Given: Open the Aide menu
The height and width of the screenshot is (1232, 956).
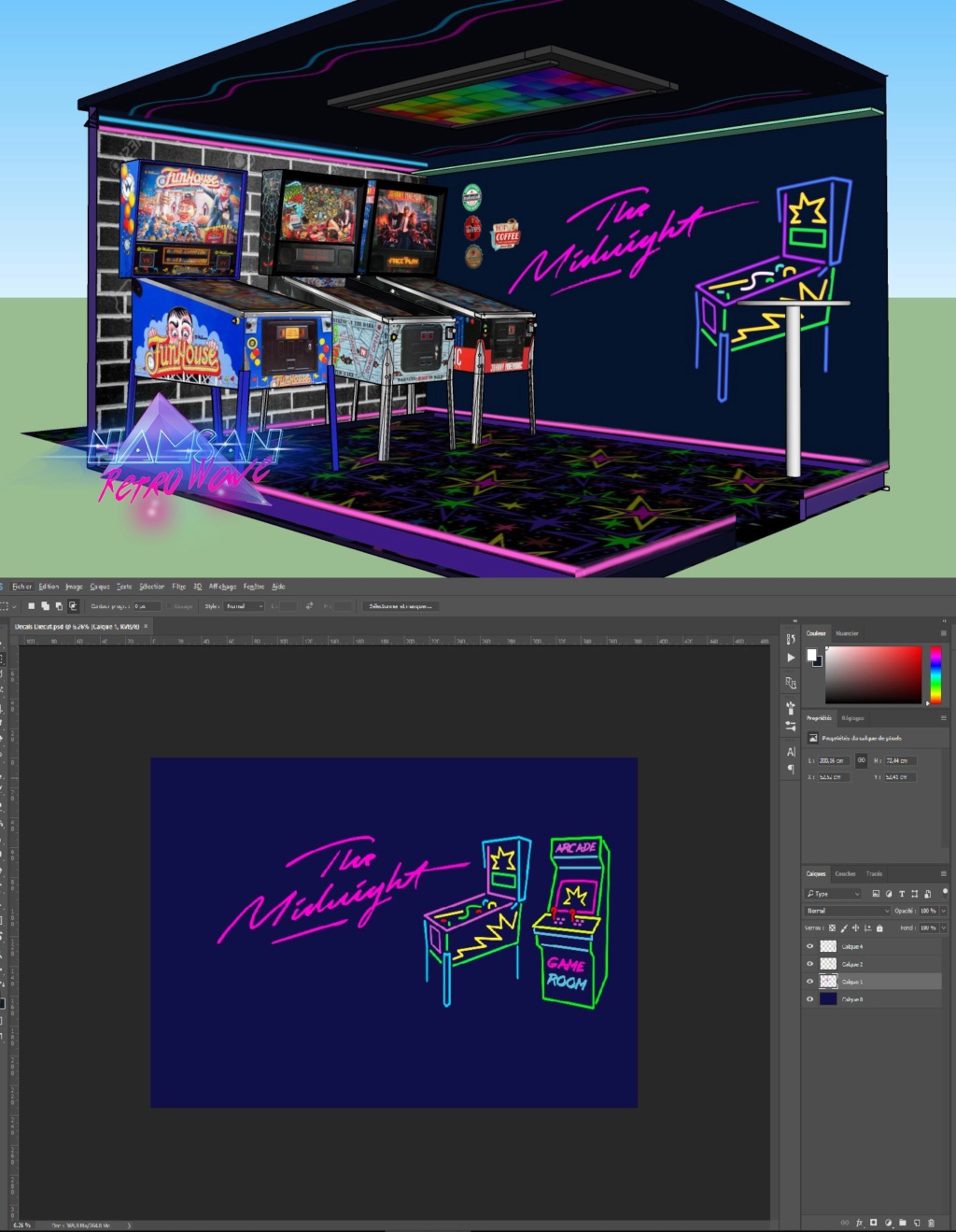Looking at the screenshot, I should (278, 587).
